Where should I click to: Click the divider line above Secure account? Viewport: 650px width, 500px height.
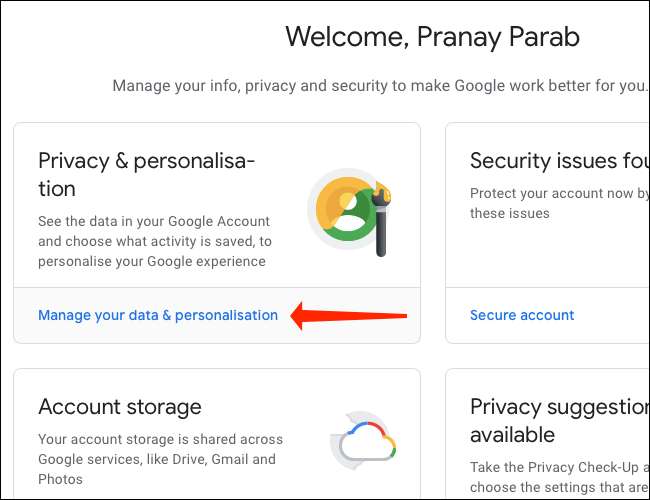pos(548,288)
